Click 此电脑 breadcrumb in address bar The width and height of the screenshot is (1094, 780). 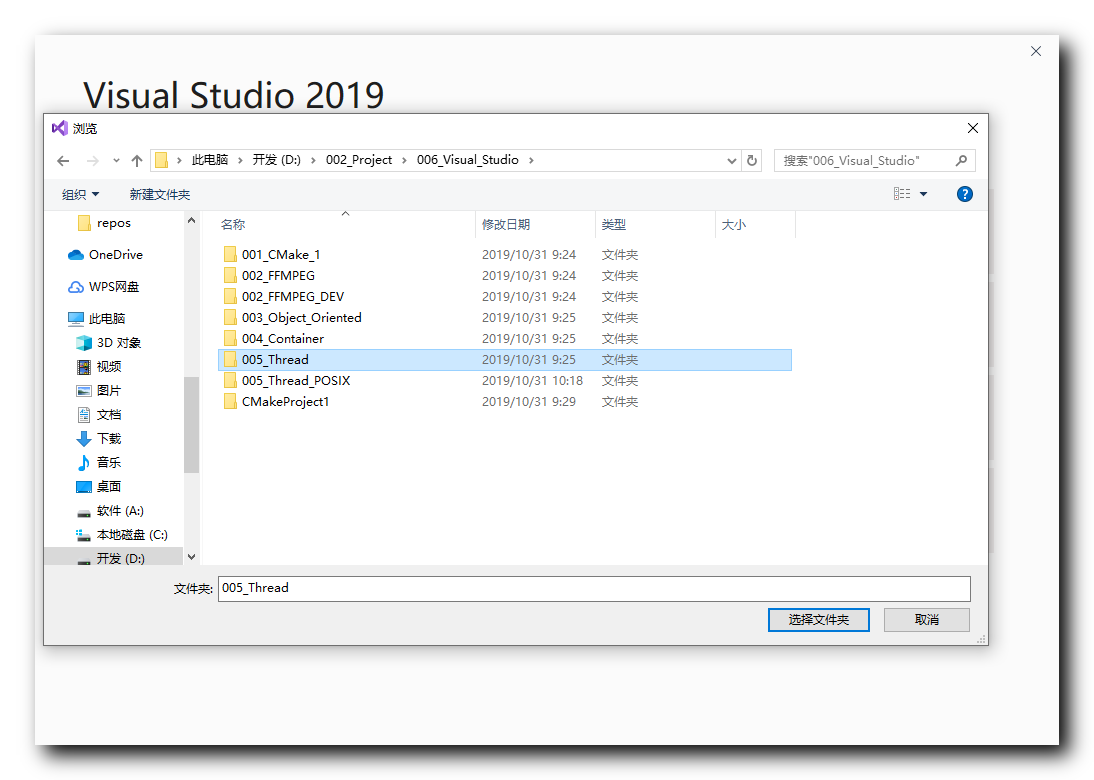pyautogui.click(x=210, y=160)
